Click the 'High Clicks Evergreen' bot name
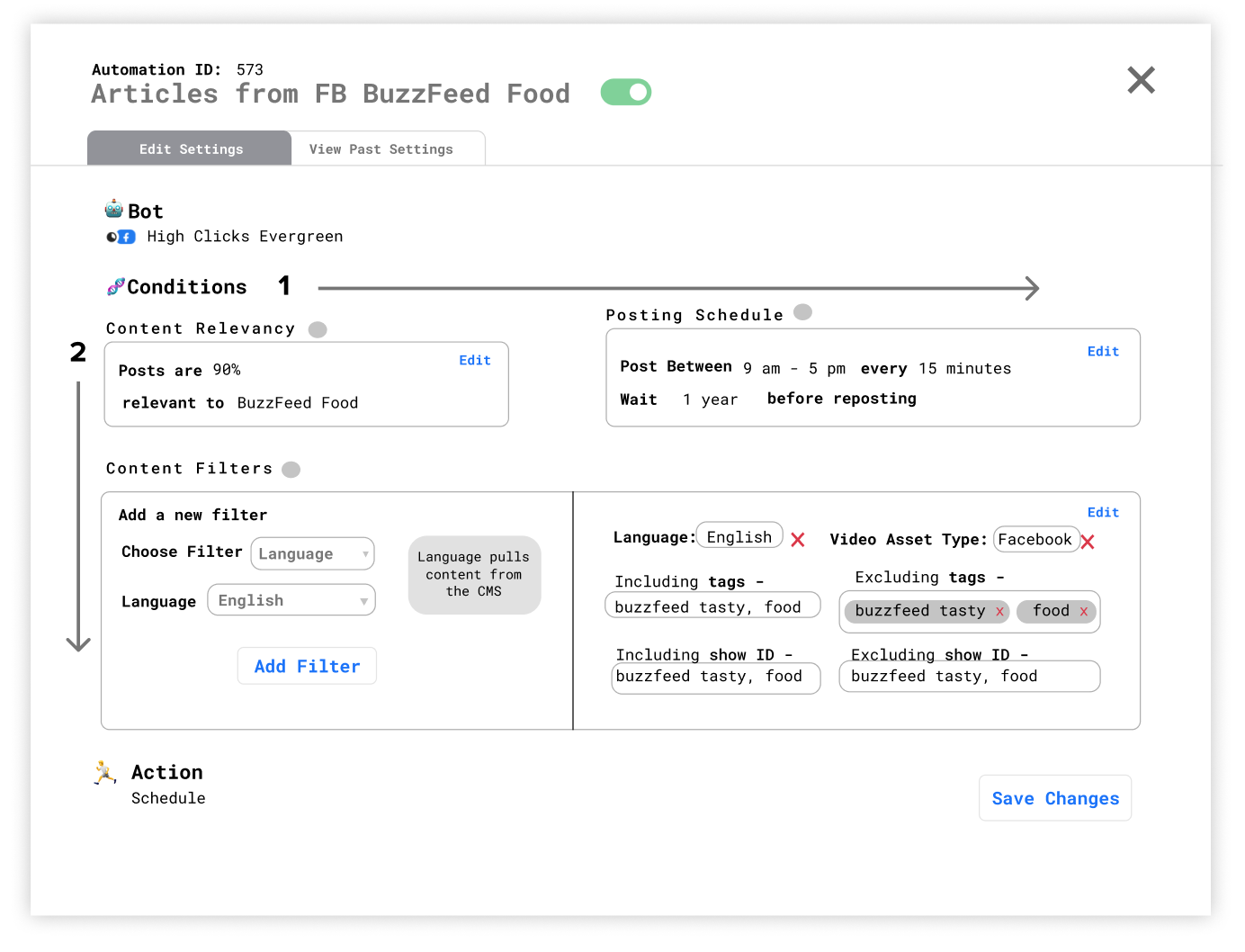This screenshot has height=952, width=1245. [x=245, y=236]
